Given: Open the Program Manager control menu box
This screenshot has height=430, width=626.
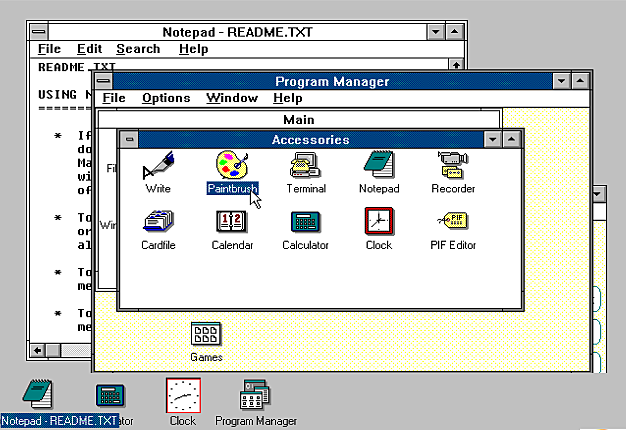Looking at the screenshot, I should click(104, 81).
